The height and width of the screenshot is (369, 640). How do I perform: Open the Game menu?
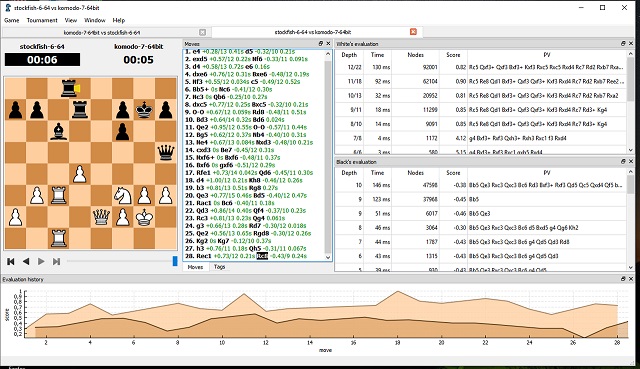pos(12,20)
